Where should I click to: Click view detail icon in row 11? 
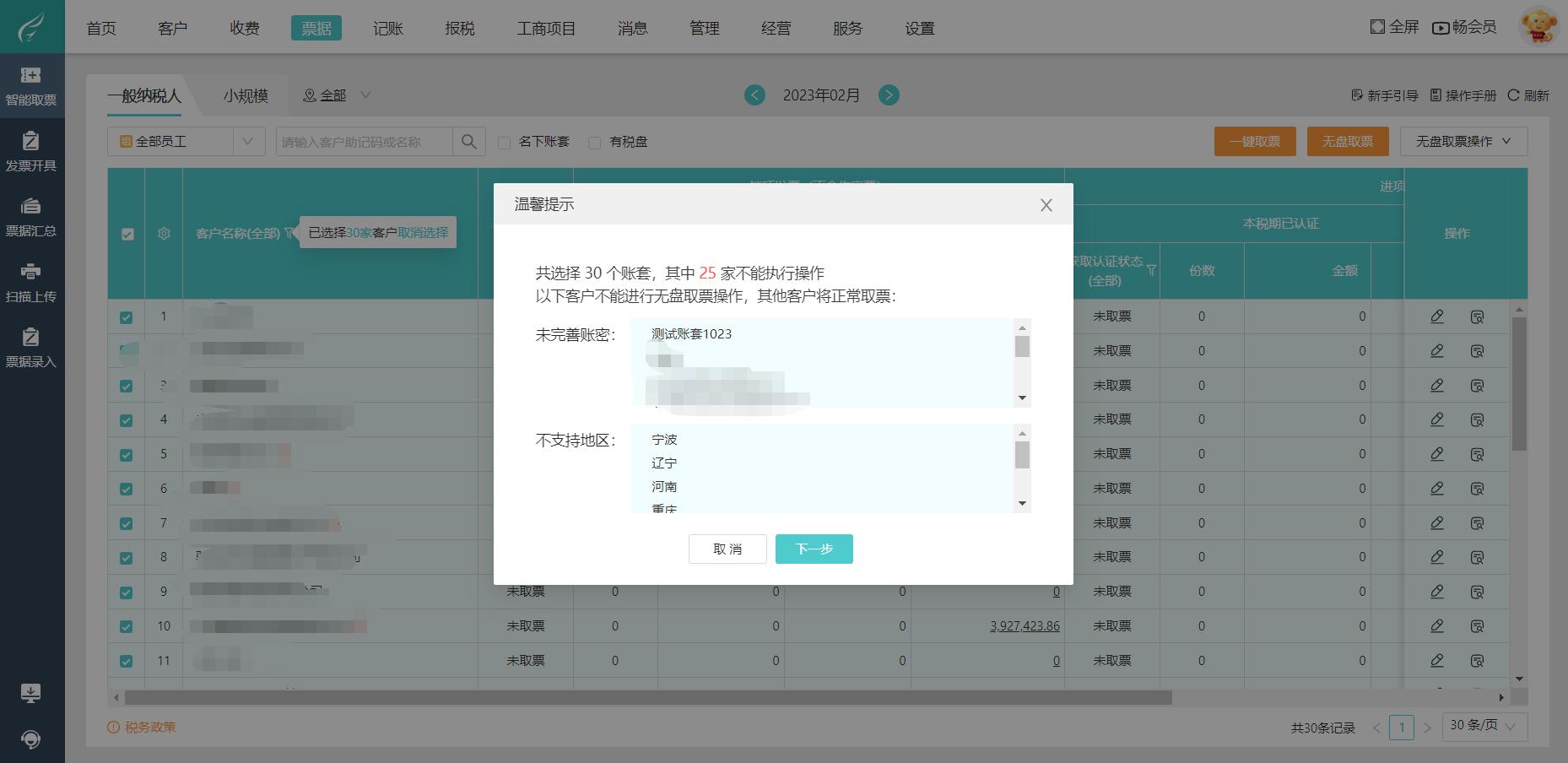coord(1477,661)
